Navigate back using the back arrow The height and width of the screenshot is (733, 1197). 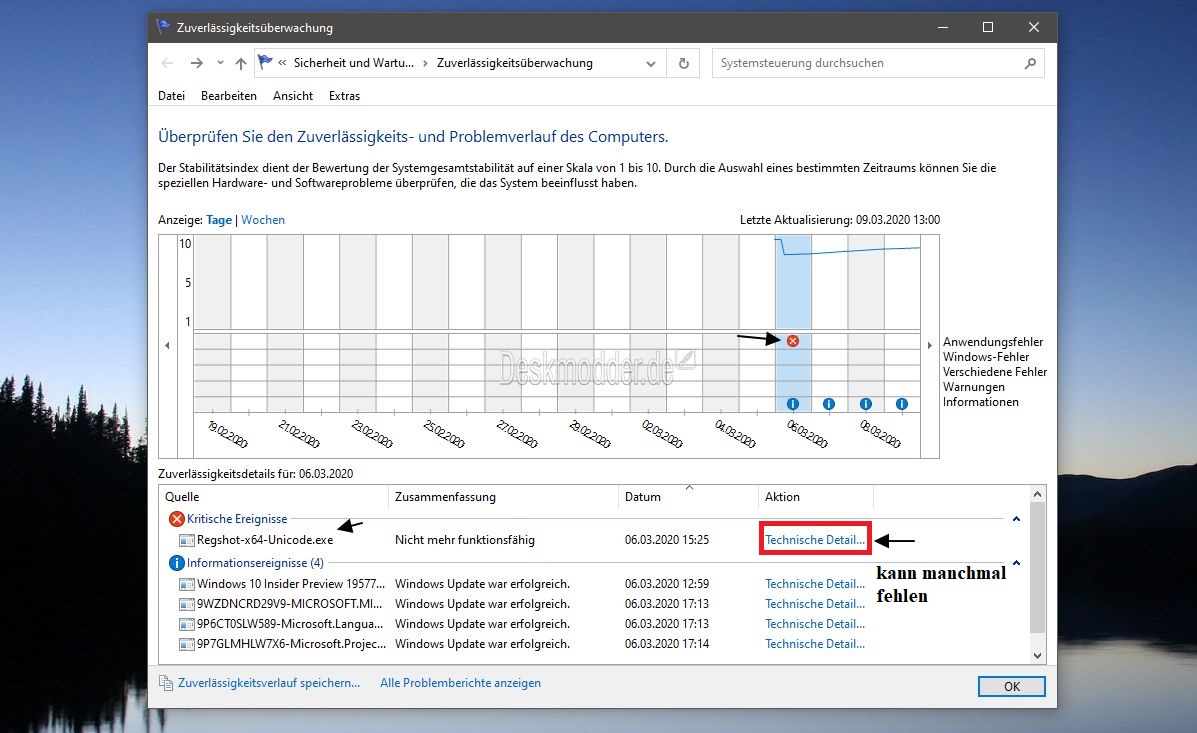pyautogui.click(x=167, y=62)
